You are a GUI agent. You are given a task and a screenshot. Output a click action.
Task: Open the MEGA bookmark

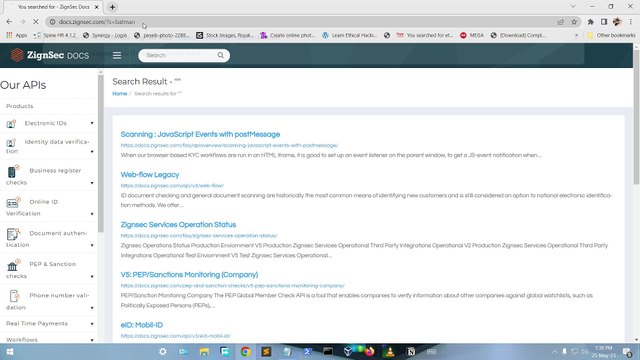(x=472, y=36)
